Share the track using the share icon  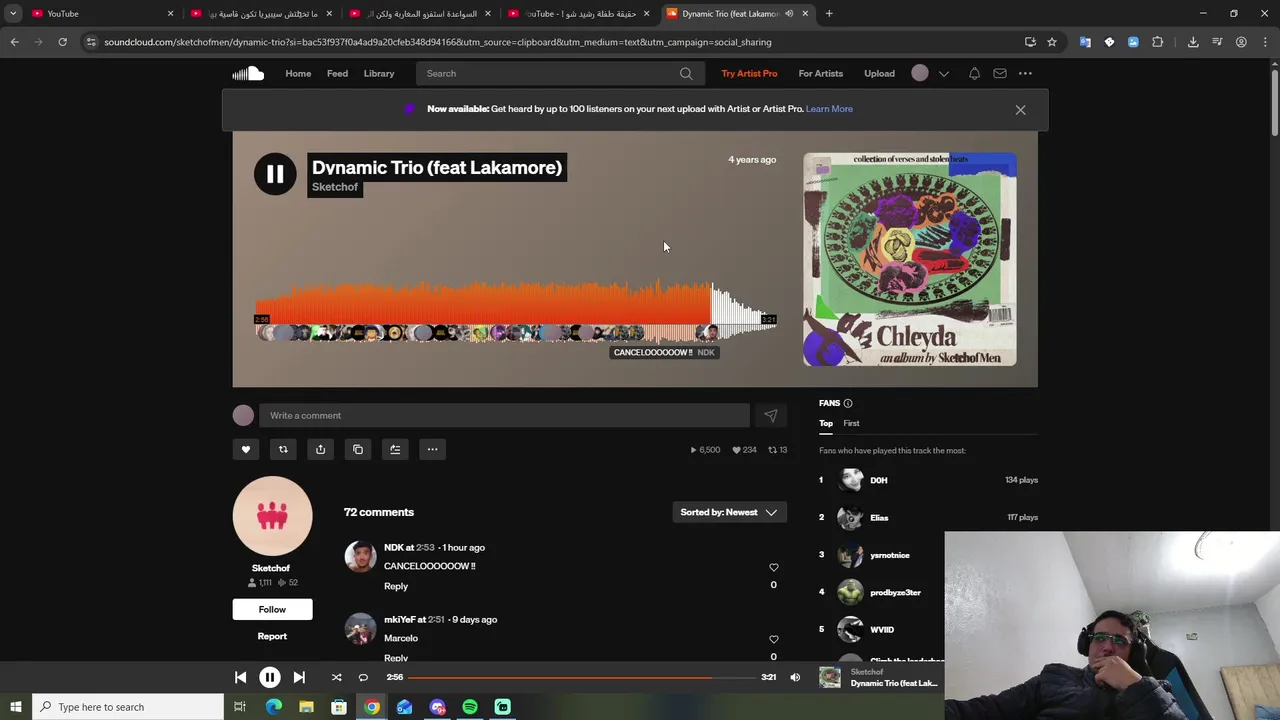click(x=320, y=449)
